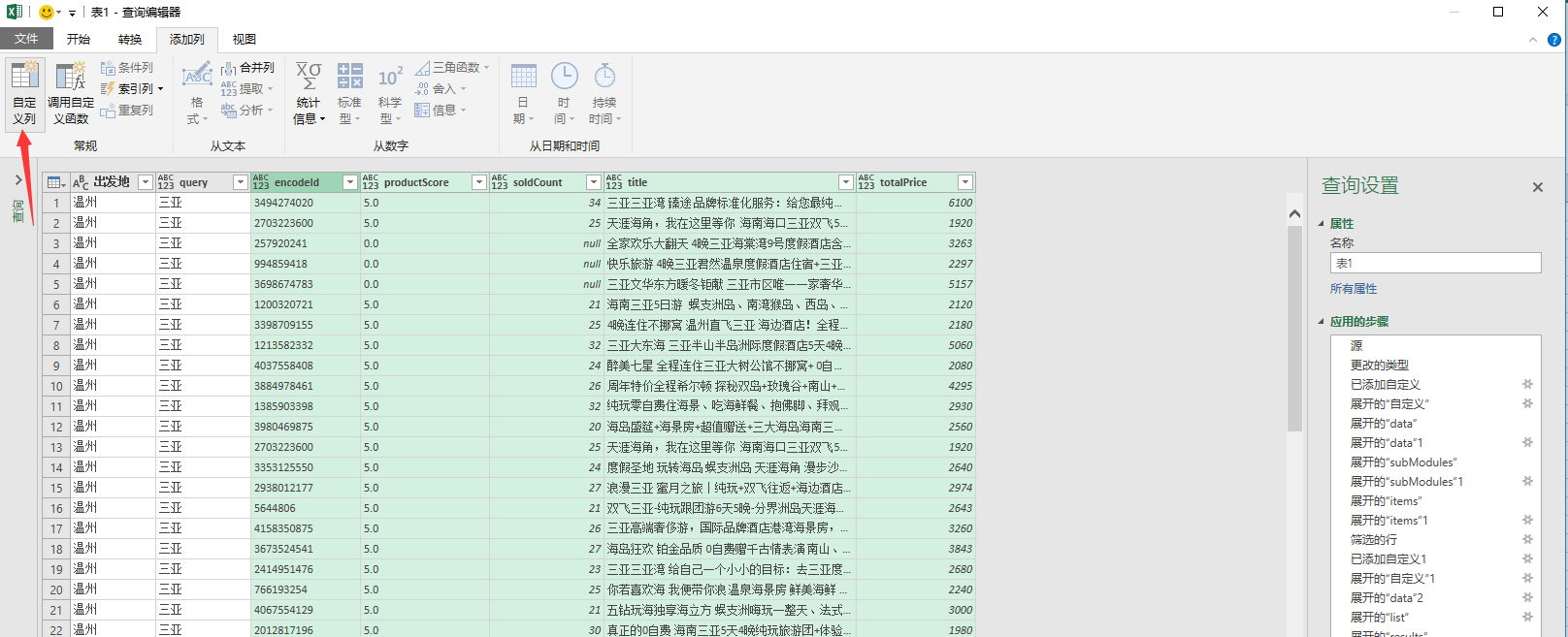Click the 自定义列 custom column button
Viewport: 1568px width, 637px height.
click(x=24, y=93)
